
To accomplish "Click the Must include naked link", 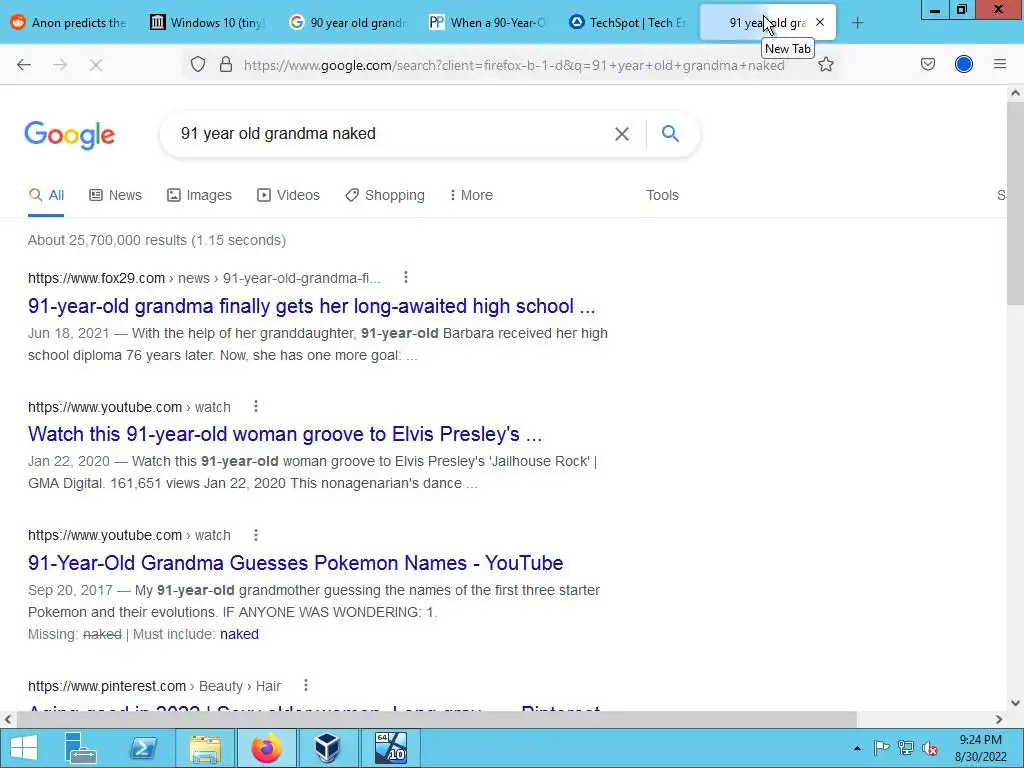I will coord(239,634).
